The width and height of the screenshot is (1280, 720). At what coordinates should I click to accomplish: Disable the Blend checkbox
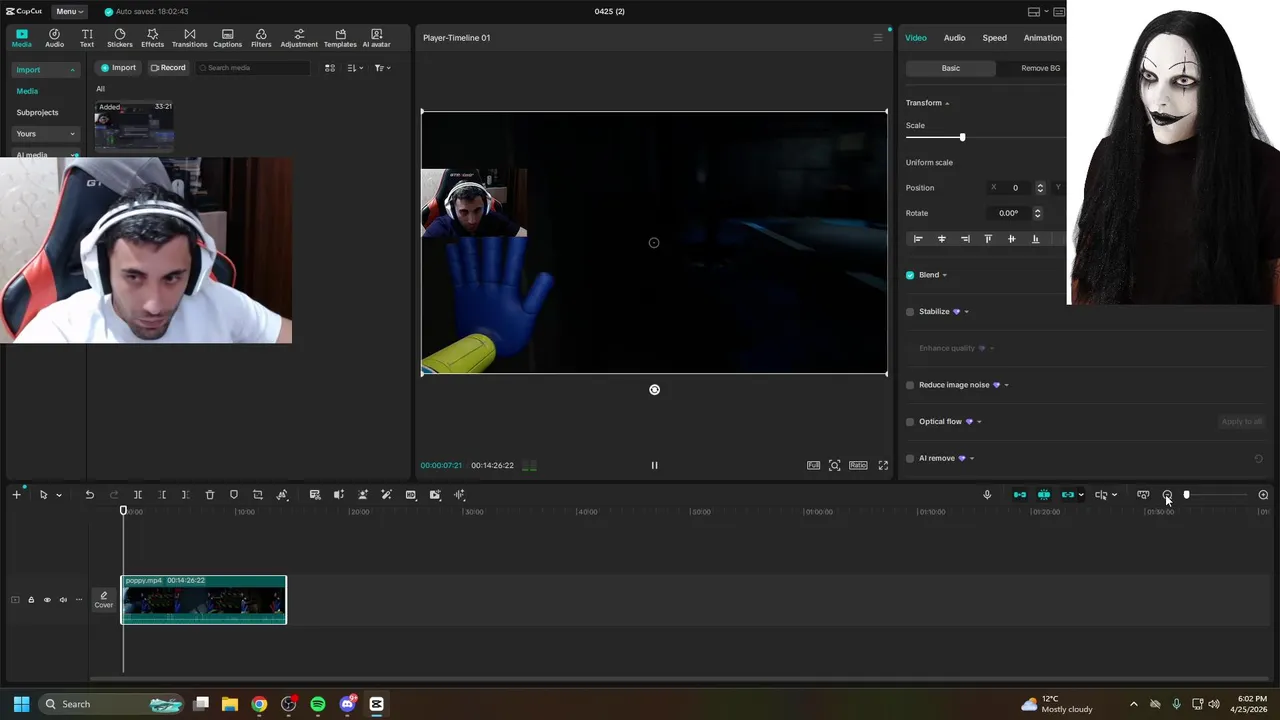coord(910,275)
